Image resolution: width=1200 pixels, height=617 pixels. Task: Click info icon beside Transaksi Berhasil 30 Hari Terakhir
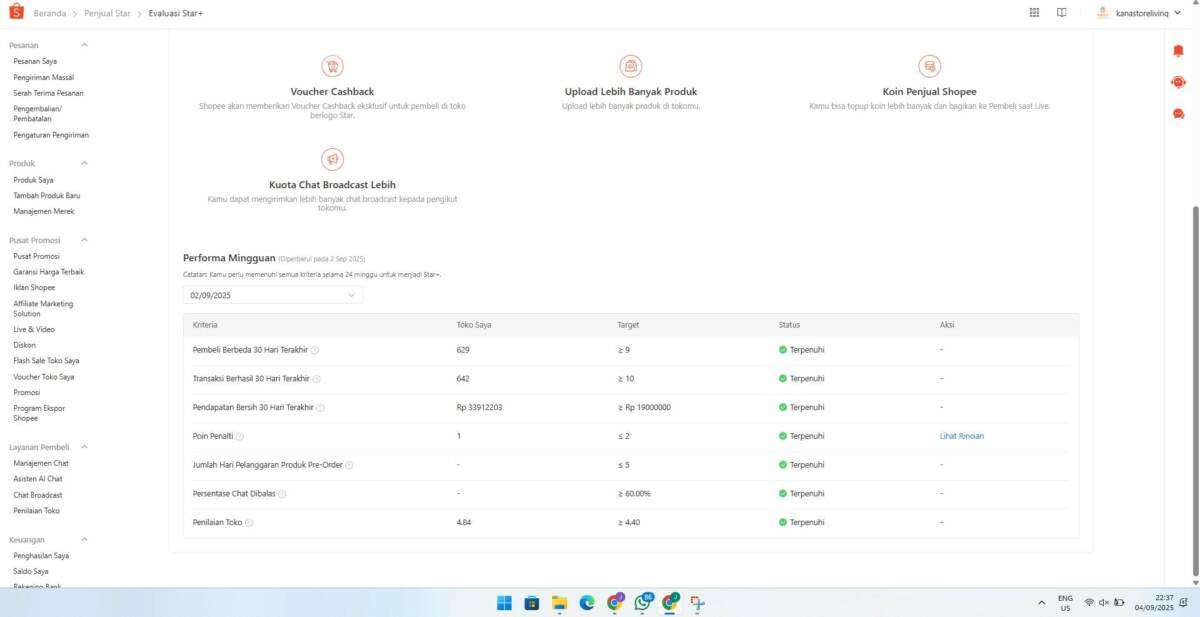[317, 379]
